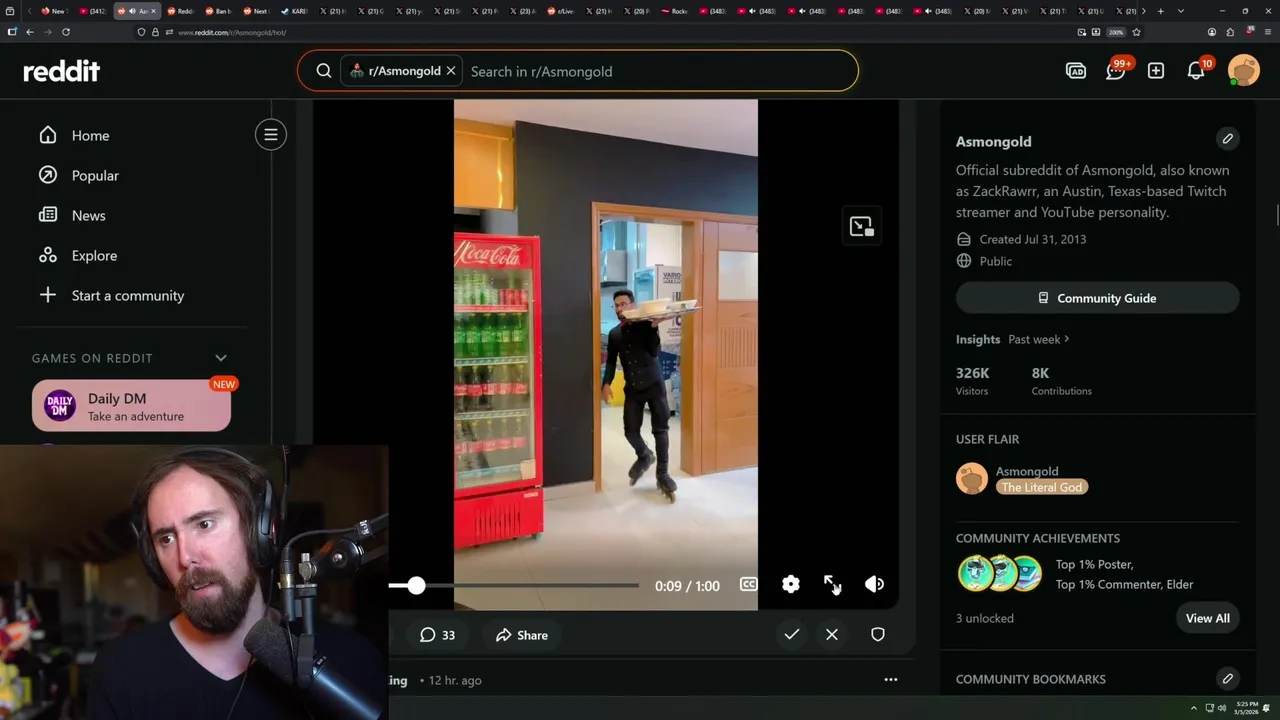Edit community bookmarks pencil
The width and height of the screenshot is (1280, 720).
click(1227, 679)
